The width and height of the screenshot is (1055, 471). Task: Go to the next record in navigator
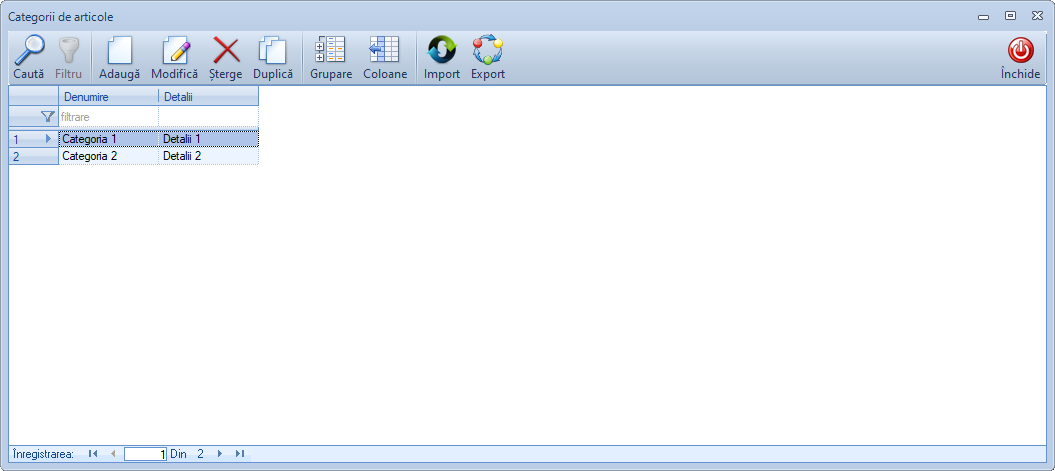[220, 454]
